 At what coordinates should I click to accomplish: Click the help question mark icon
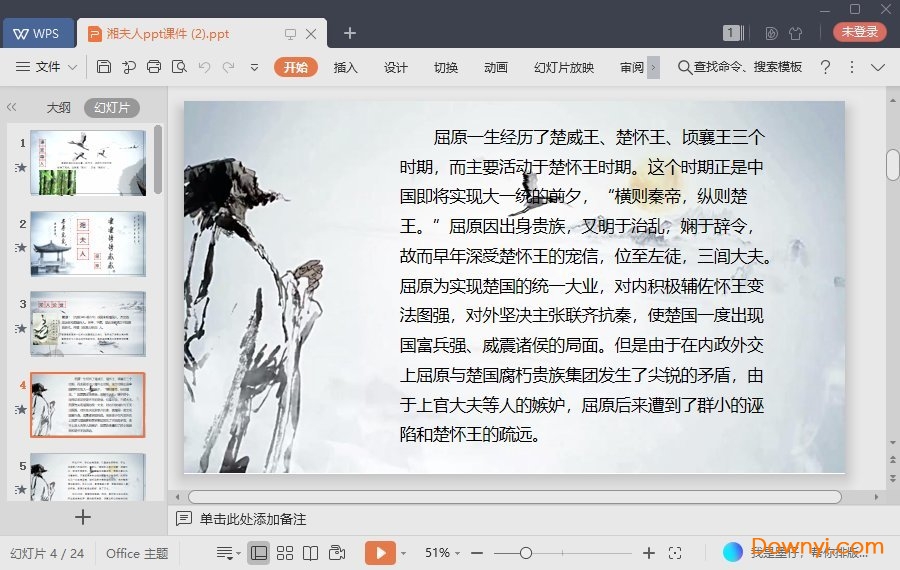coord(825,67)
